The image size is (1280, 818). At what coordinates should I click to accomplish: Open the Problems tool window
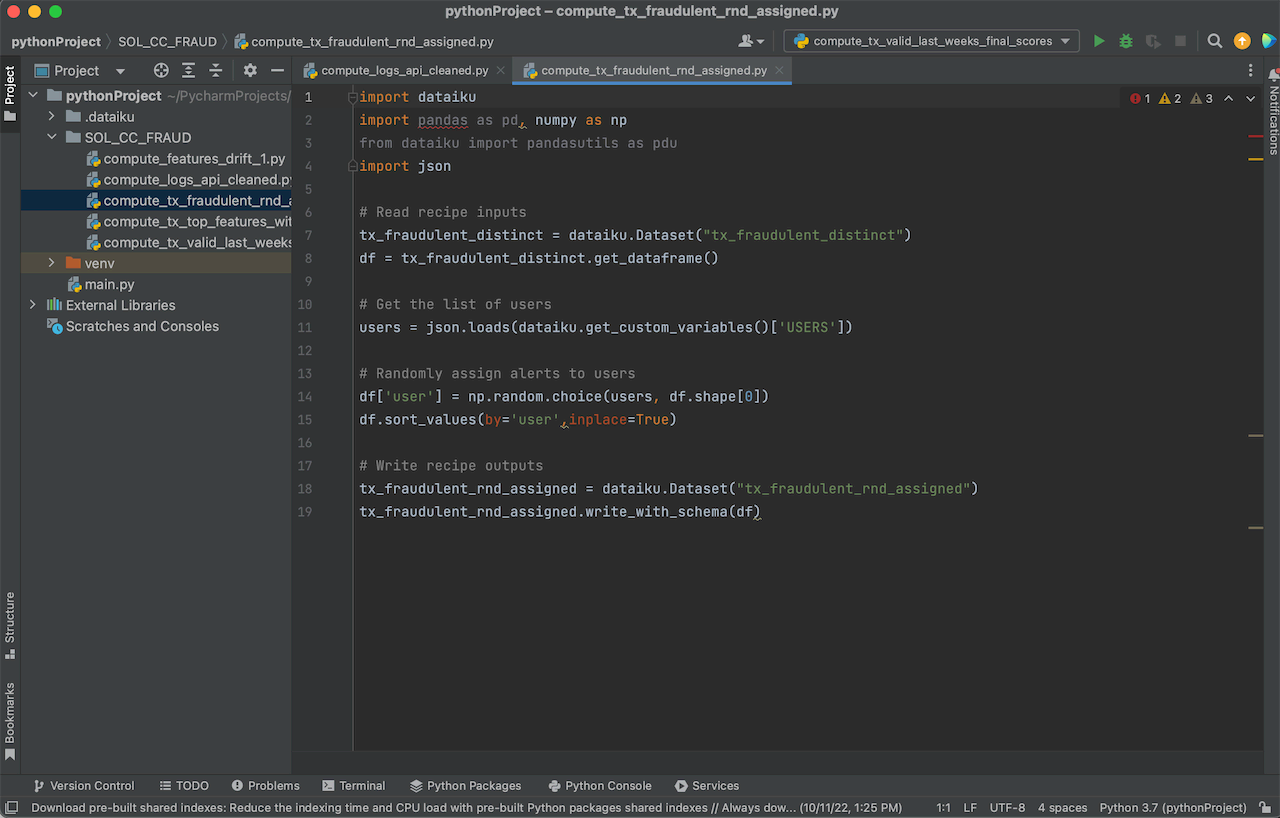pos(265,786)
